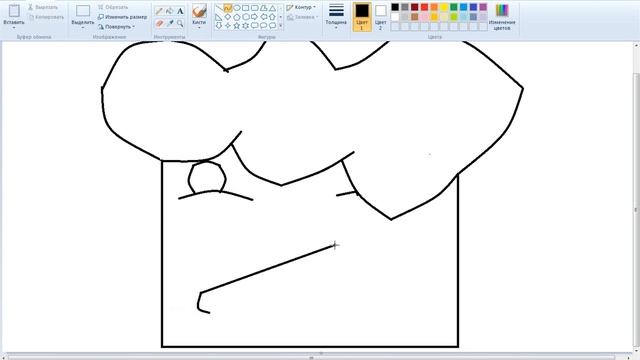Choose the Four-point star shape
The height and width of the screenshot is (360, 640).
(228, 26)
